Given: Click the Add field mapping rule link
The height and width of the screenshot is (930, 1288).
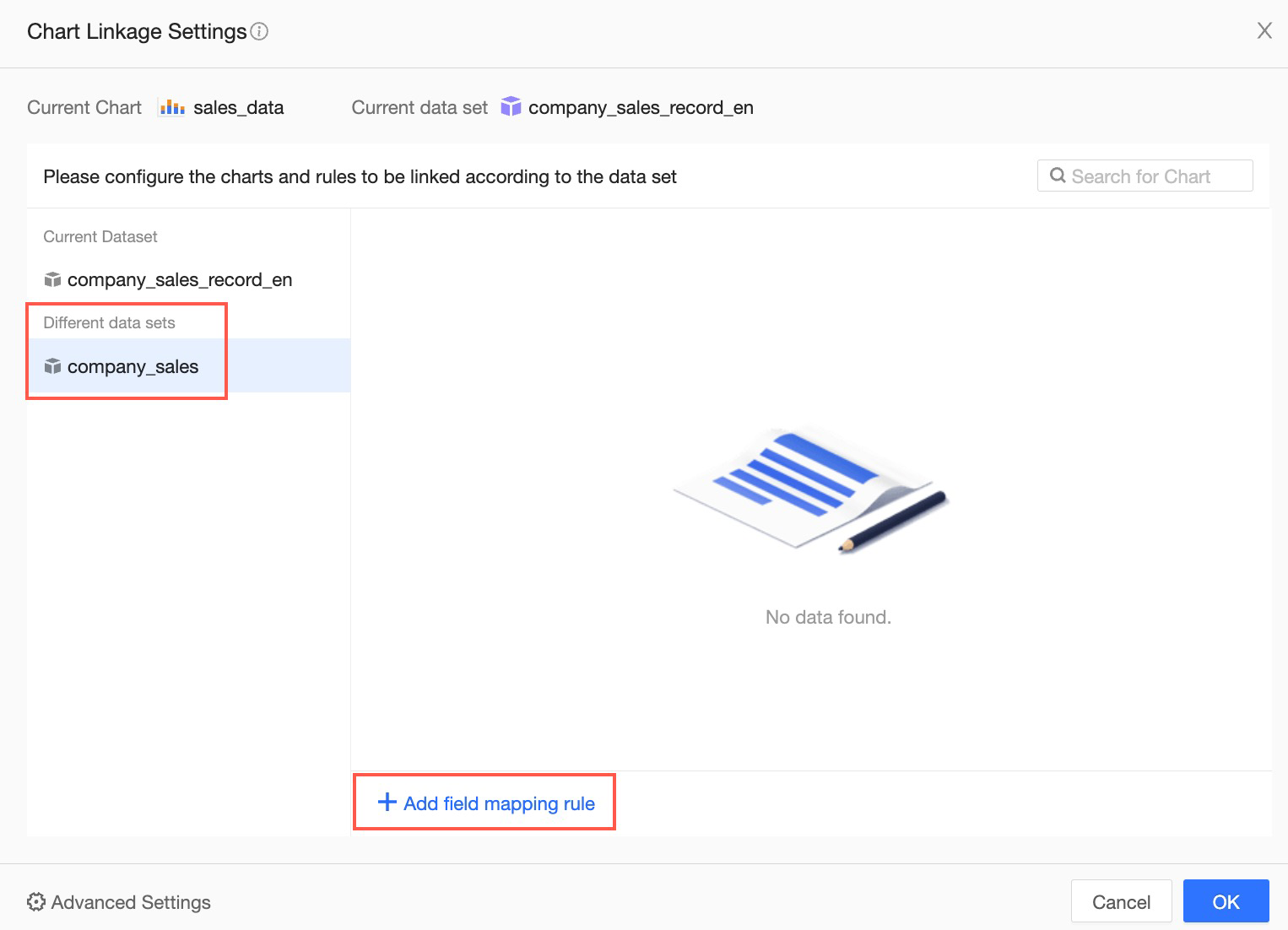Looking at the screenshot, I should 499,803.
